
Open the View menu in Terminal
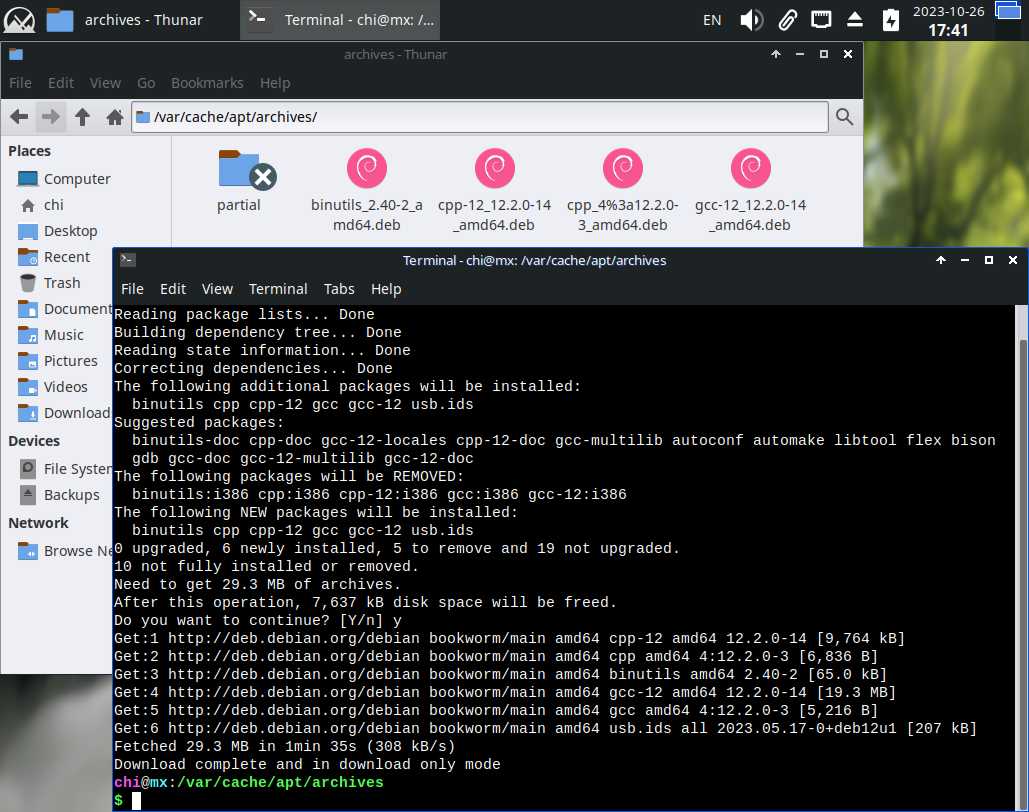click(217, 289)
